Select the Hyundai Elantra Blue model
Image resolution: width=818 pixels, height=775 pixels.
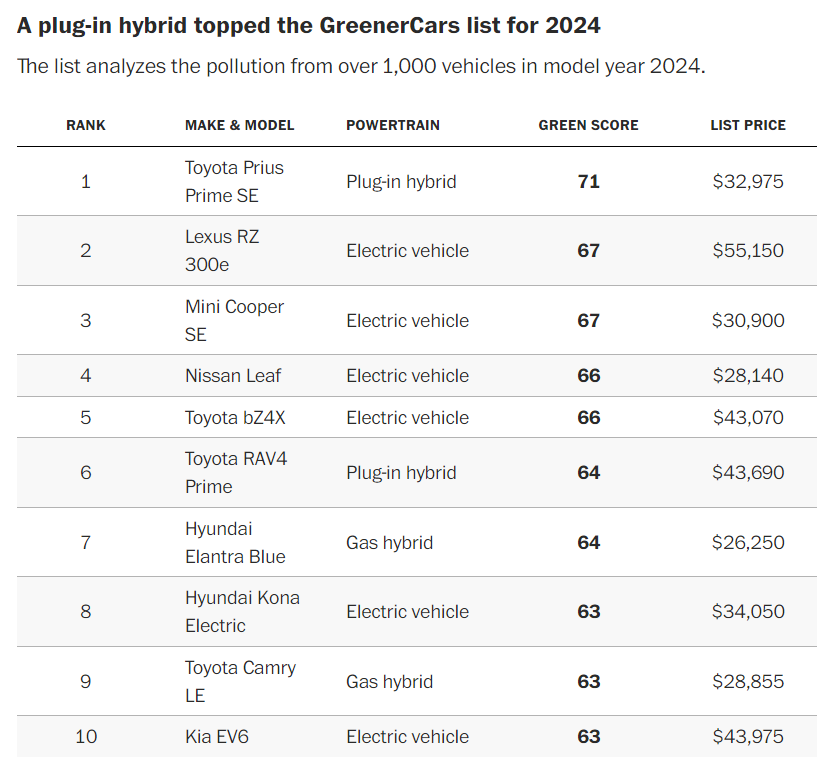pos(235,542)
